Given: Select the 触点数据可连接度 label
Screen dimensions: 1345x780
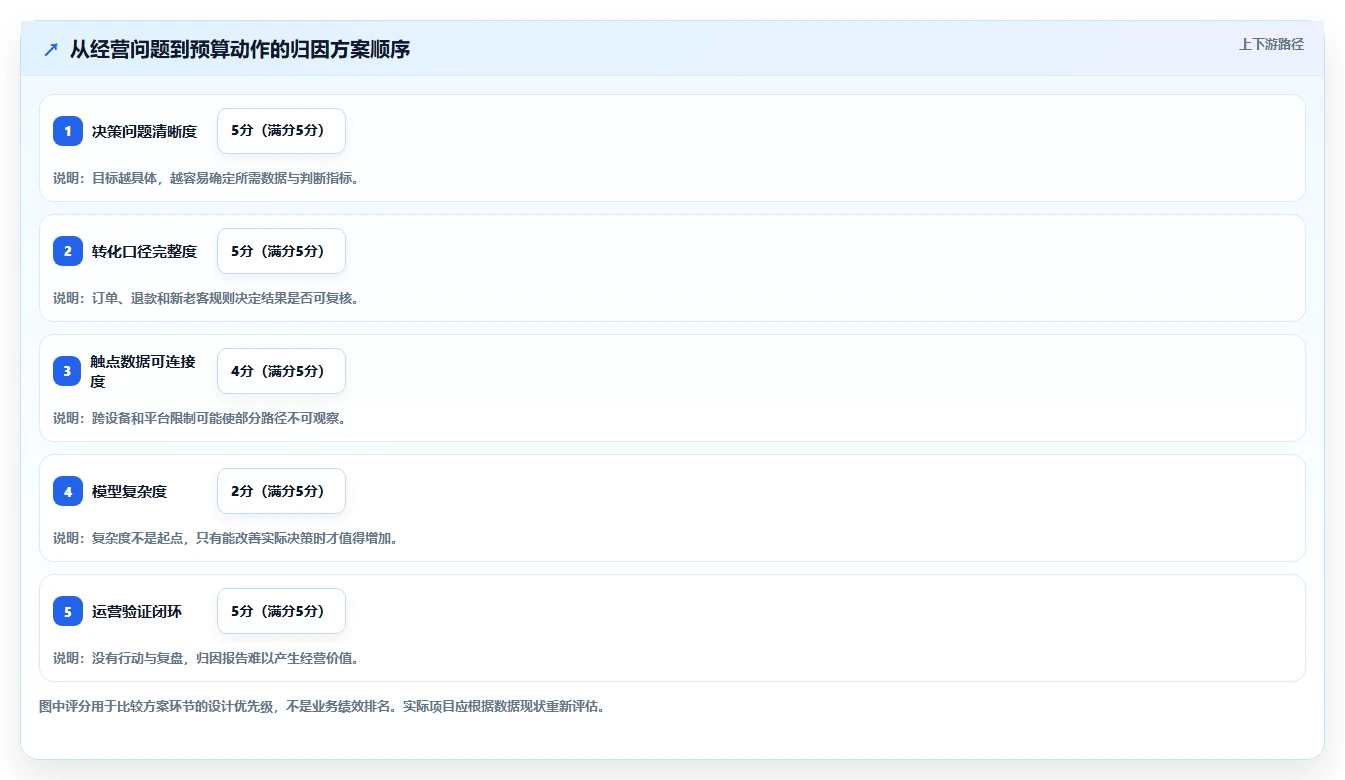Looking at the screenshot, I should click(144, 371).
